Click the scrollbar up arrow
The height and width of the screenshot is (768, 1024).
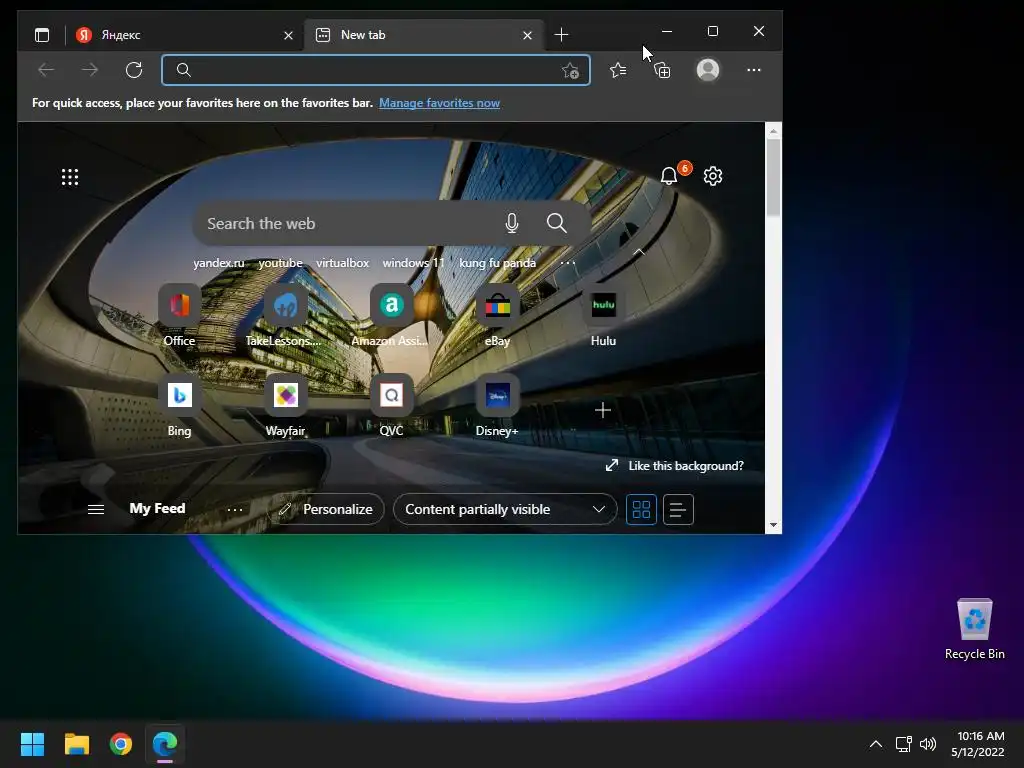[x=773, y=131]
